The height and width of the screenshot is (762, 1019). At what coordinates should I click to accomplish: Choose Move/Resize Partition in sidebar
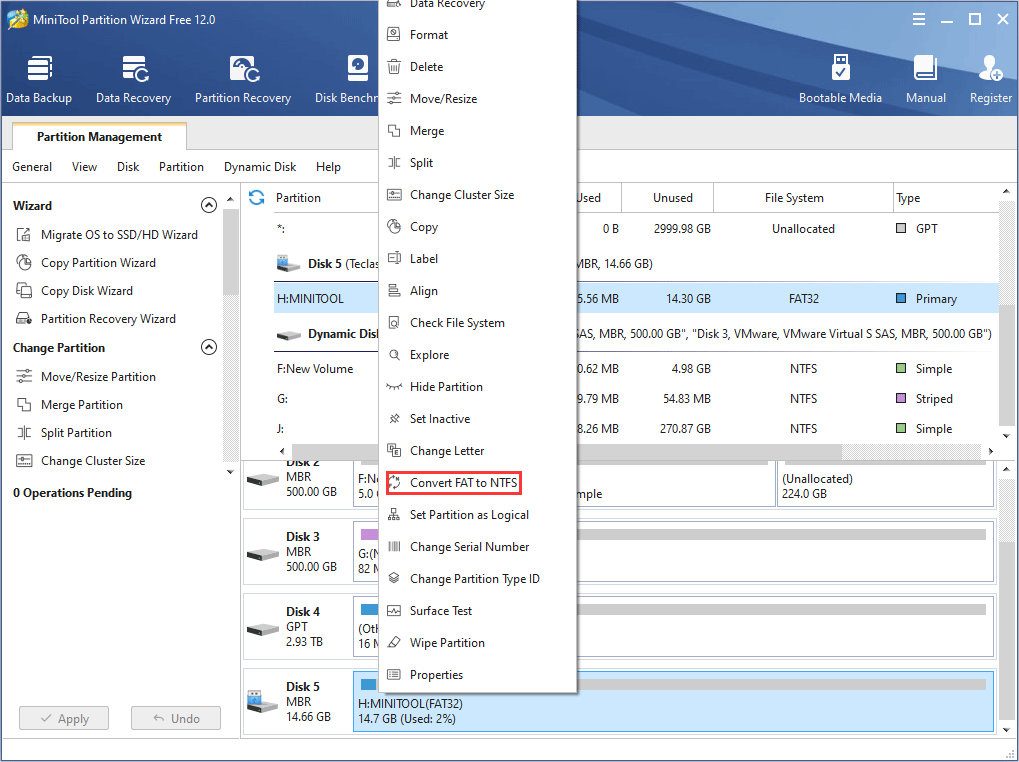(x=85, y=376)
